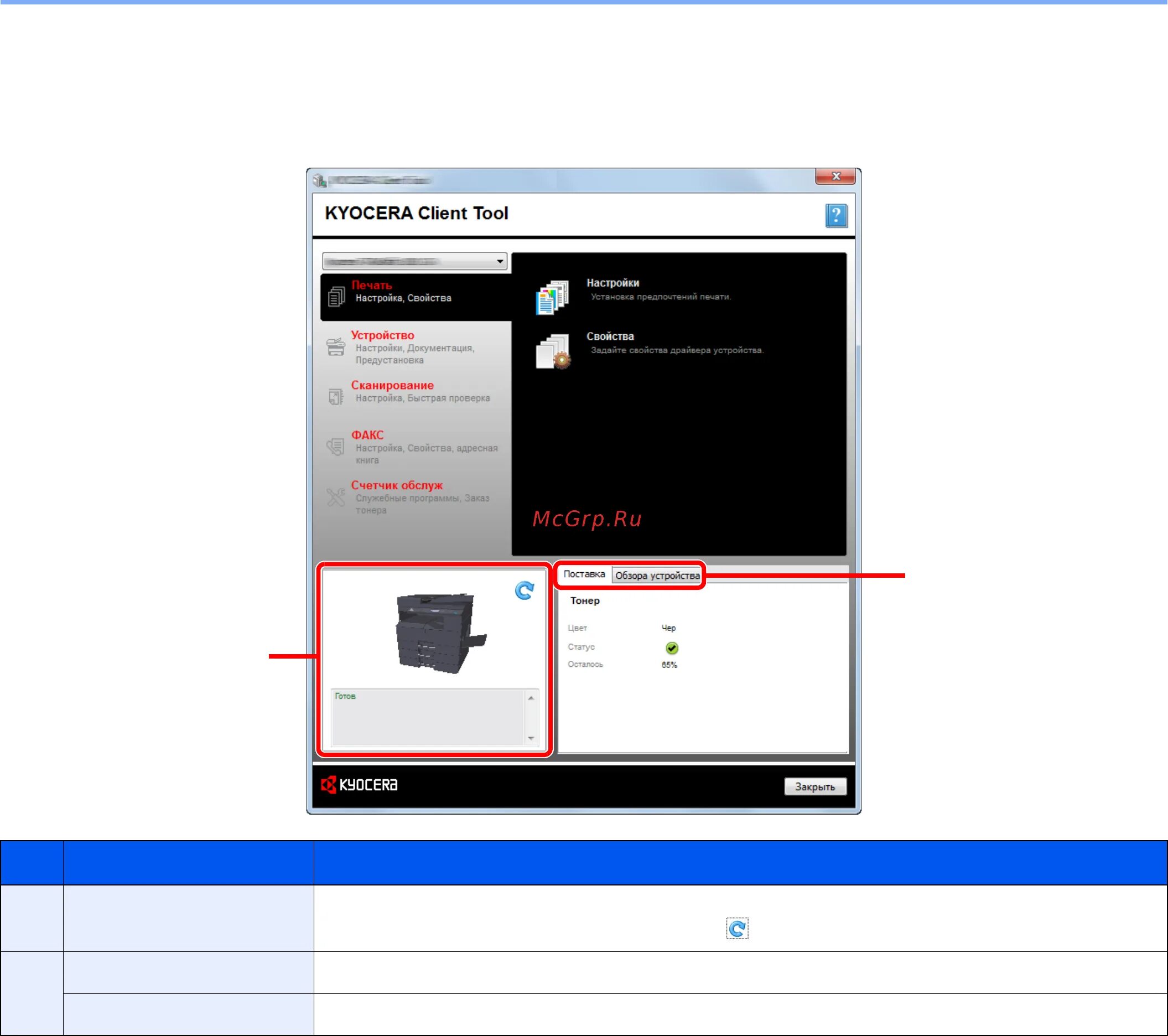This screenshot has width=1168, height=1036.
Task: Click the Сканирование scanner icon
Action: click(335, 396)
